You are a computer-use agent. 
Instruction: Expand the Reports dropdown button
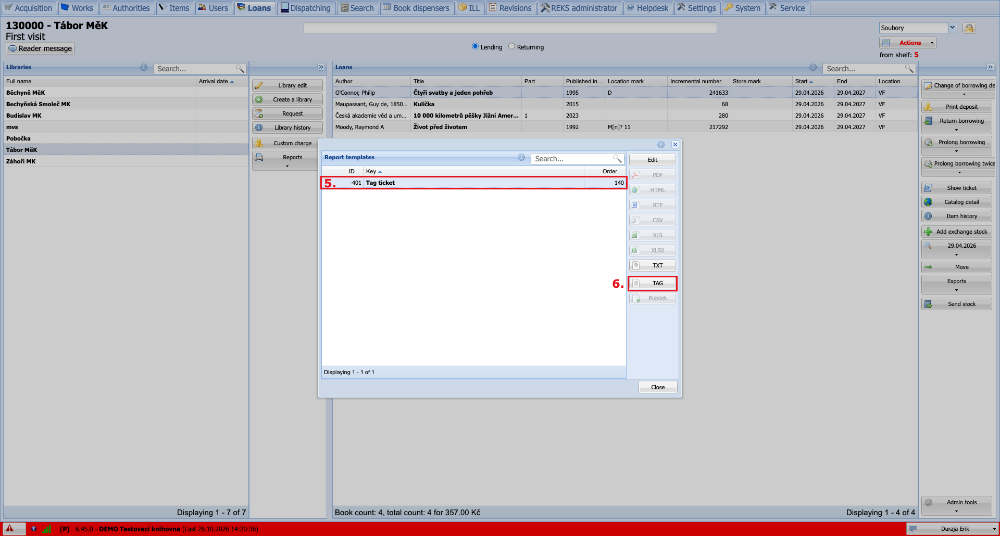tap(288, 160)
